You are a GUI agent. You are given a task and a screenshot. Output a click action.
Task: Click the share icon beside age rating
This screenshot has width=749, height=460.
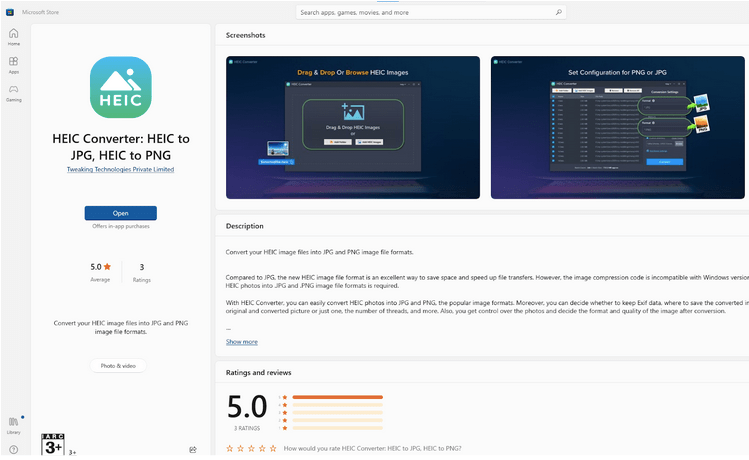(x=193, y=449)
